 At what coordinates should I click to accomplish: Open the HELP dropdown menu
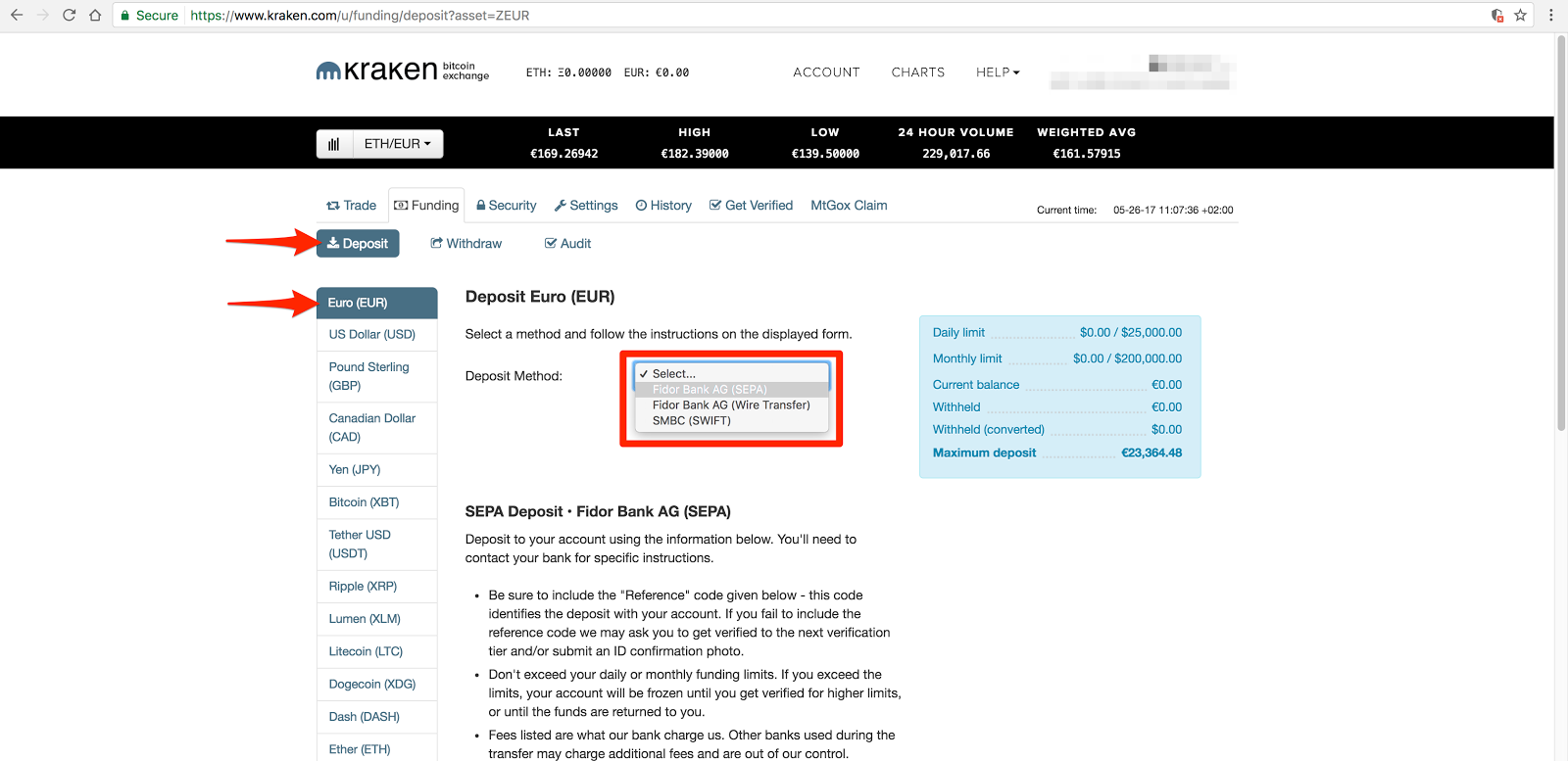pyautogui.click(x=998, y=72)
